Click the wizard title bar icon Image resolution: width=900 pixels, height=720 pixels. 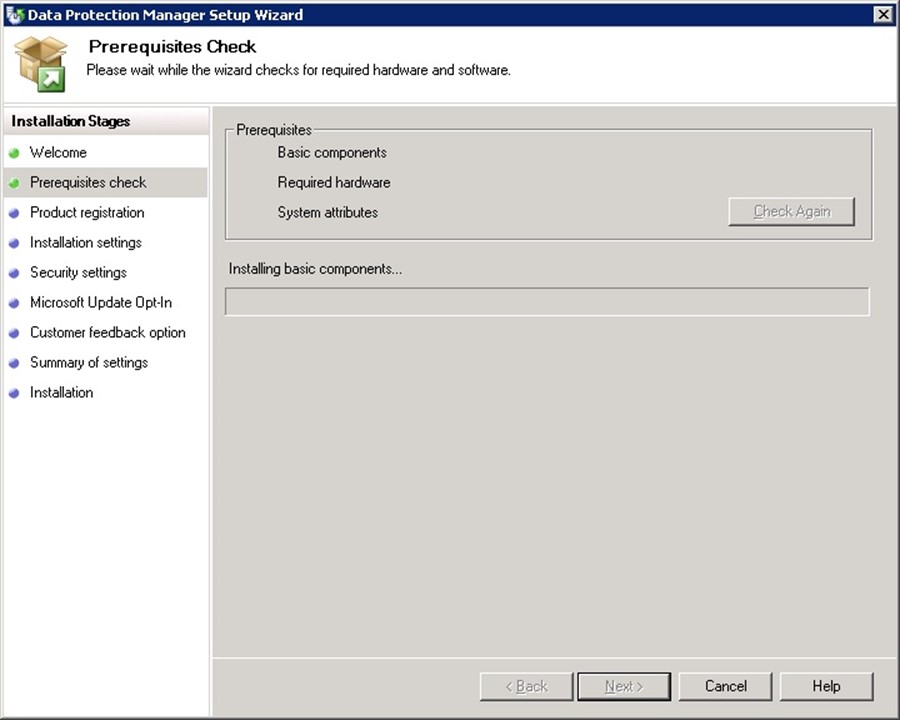coord(14,14)
